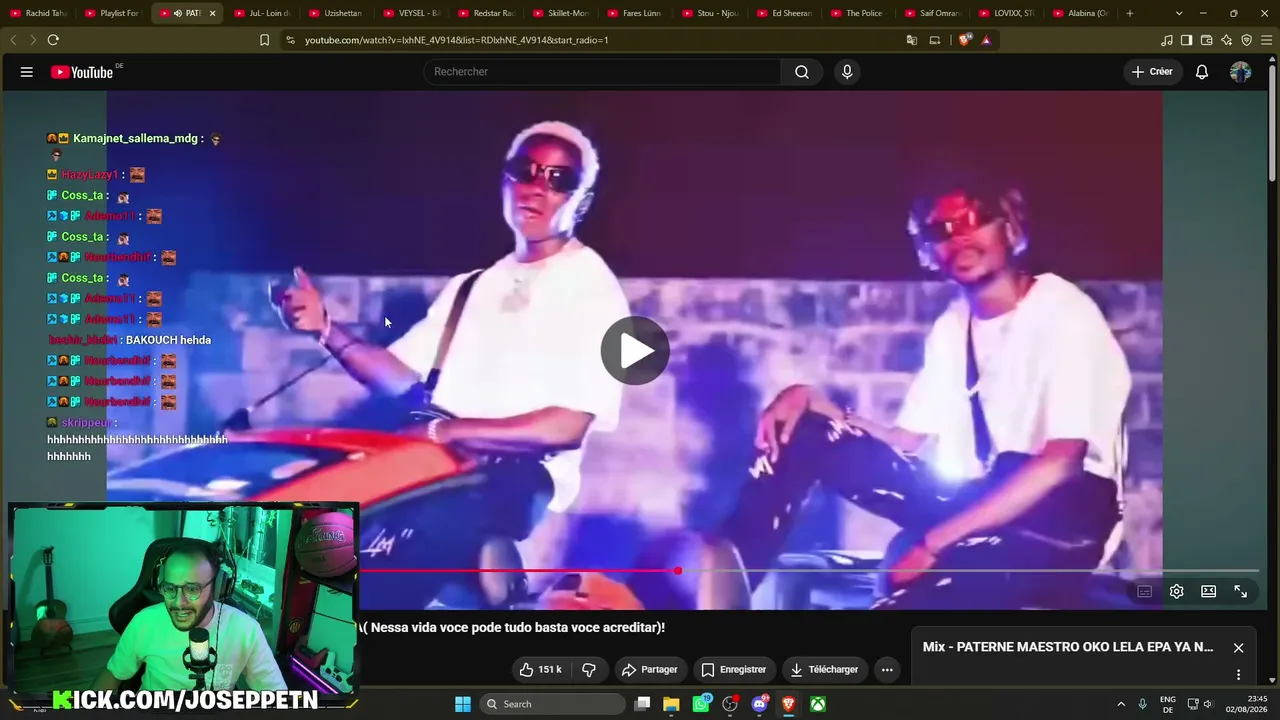Like the video with 151 k likes
Viewport: 1280px width, 720px height.
541,670
